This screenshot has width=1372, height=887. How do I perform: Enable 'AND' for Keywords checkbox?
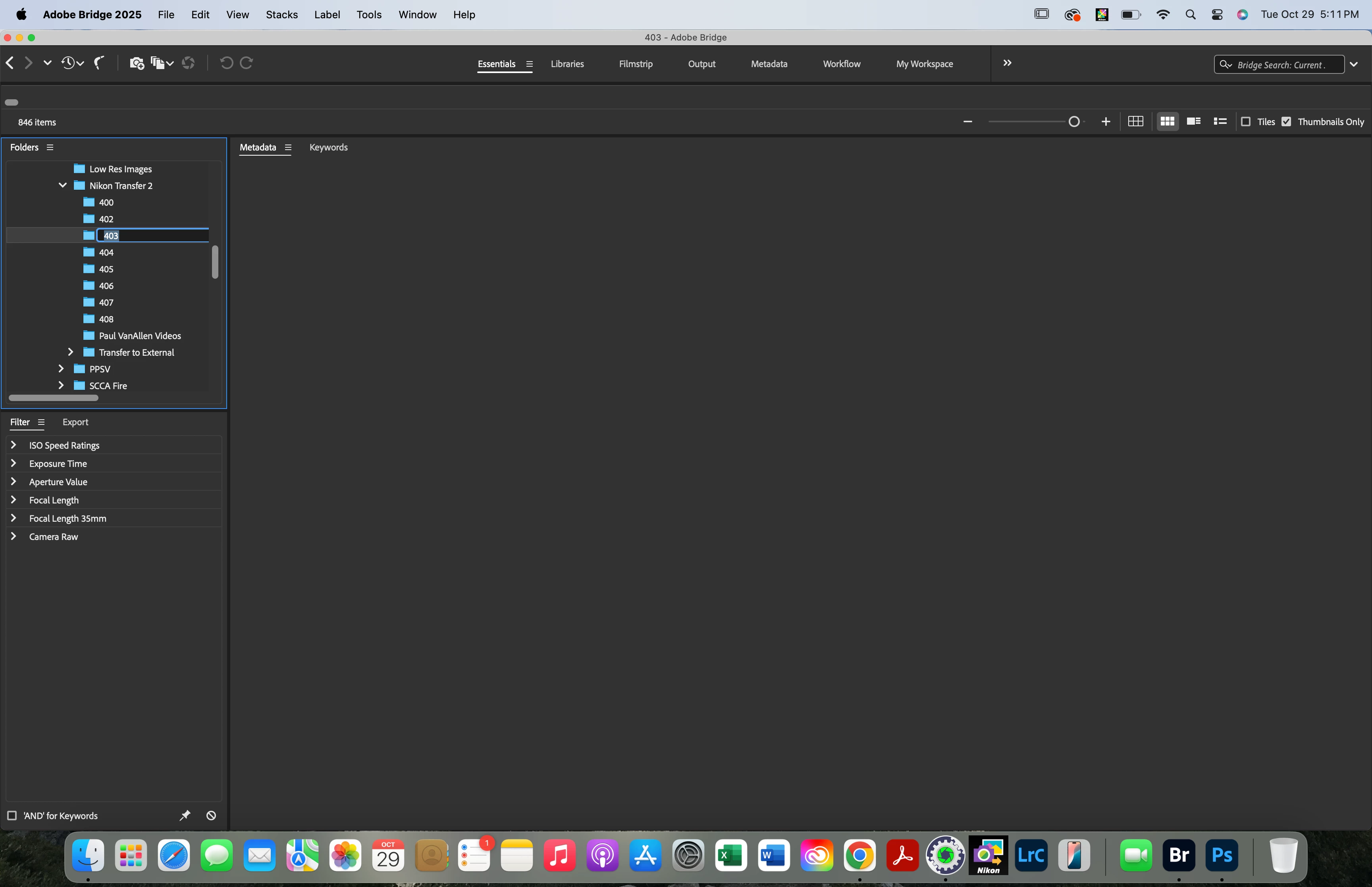[12, 816]
